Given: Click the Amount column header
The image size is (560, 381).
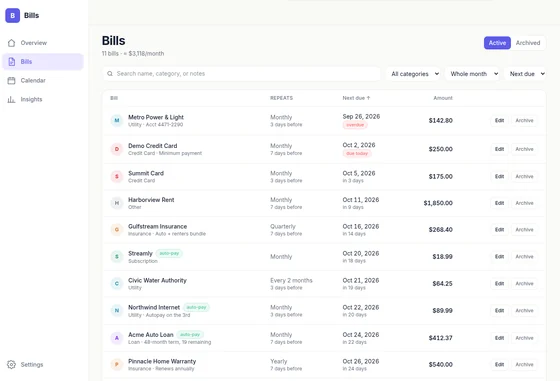Looking at the screenshot, I should (443, 98).
